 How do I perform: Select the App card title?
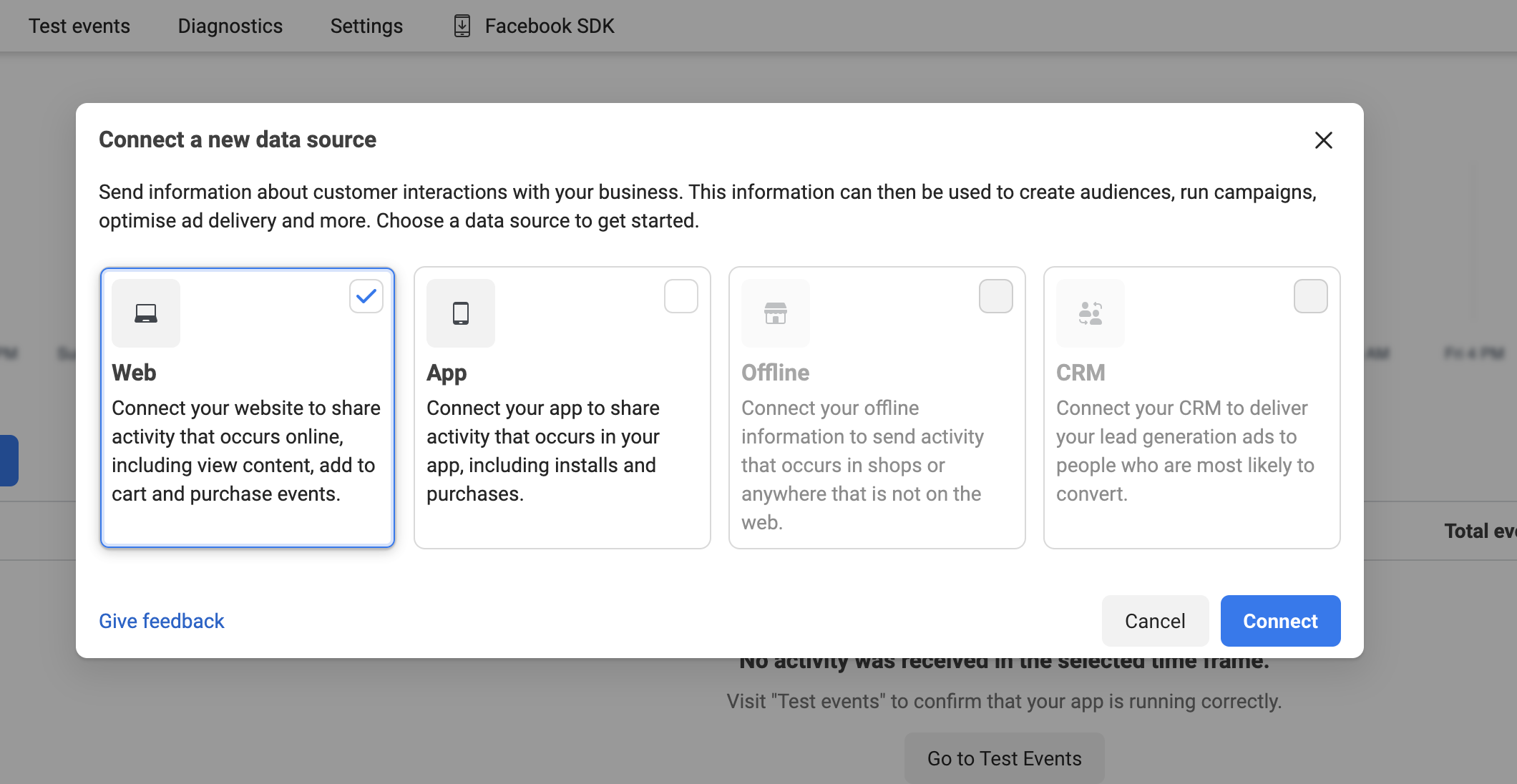[x=447, y=373]
